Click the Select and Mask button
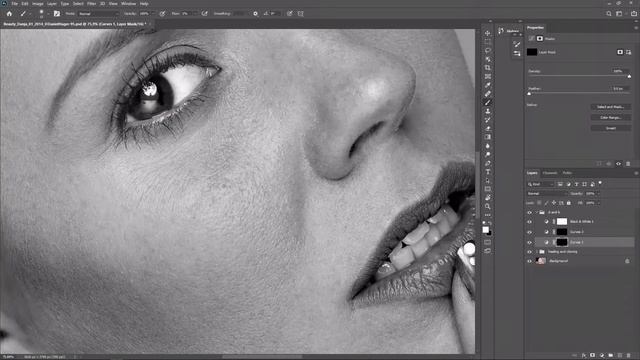Screen dimensions: 640x360 tap(611, 107)
